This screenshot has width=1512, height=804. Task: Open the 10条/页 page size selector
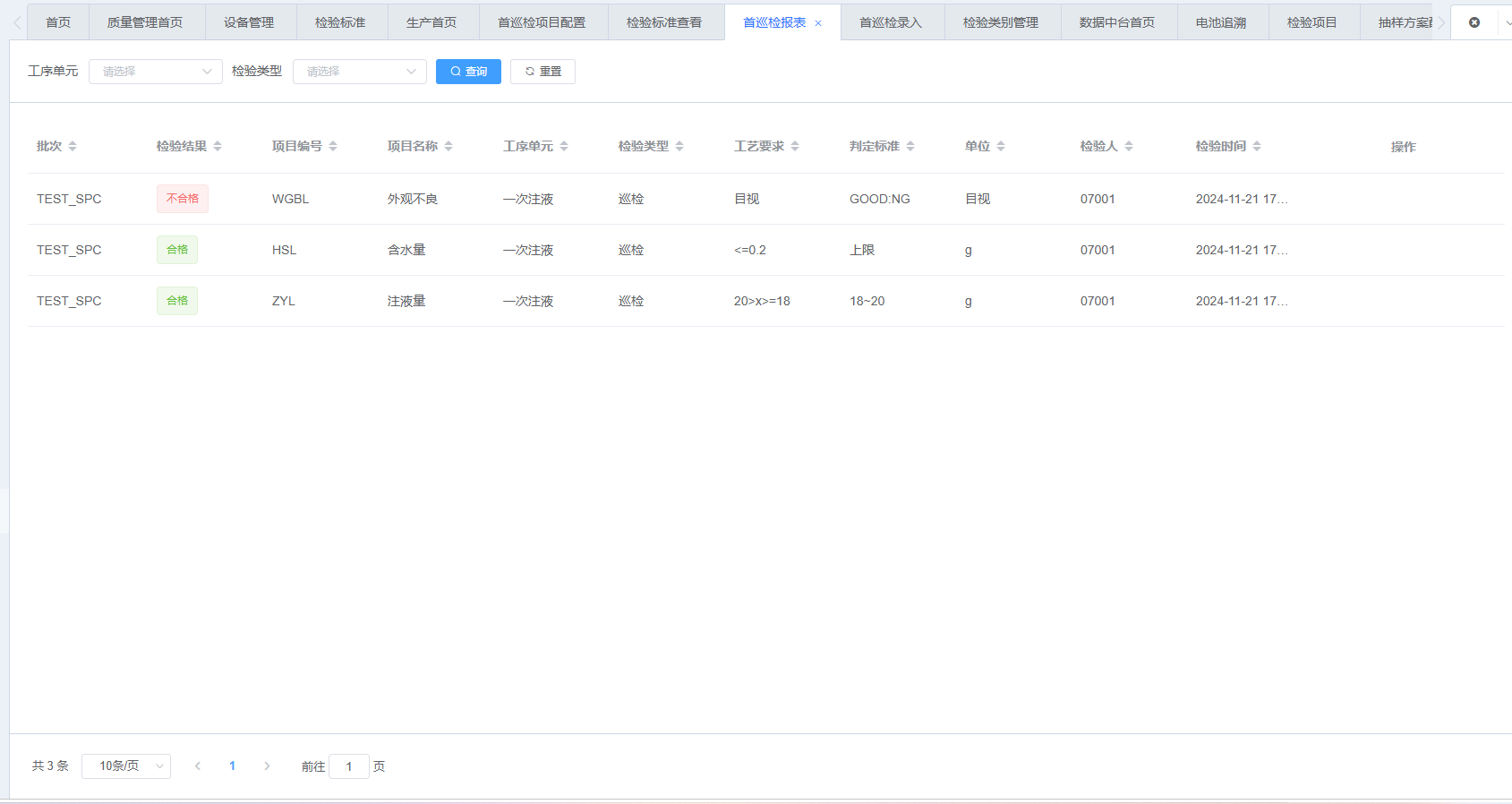[126, 766]
